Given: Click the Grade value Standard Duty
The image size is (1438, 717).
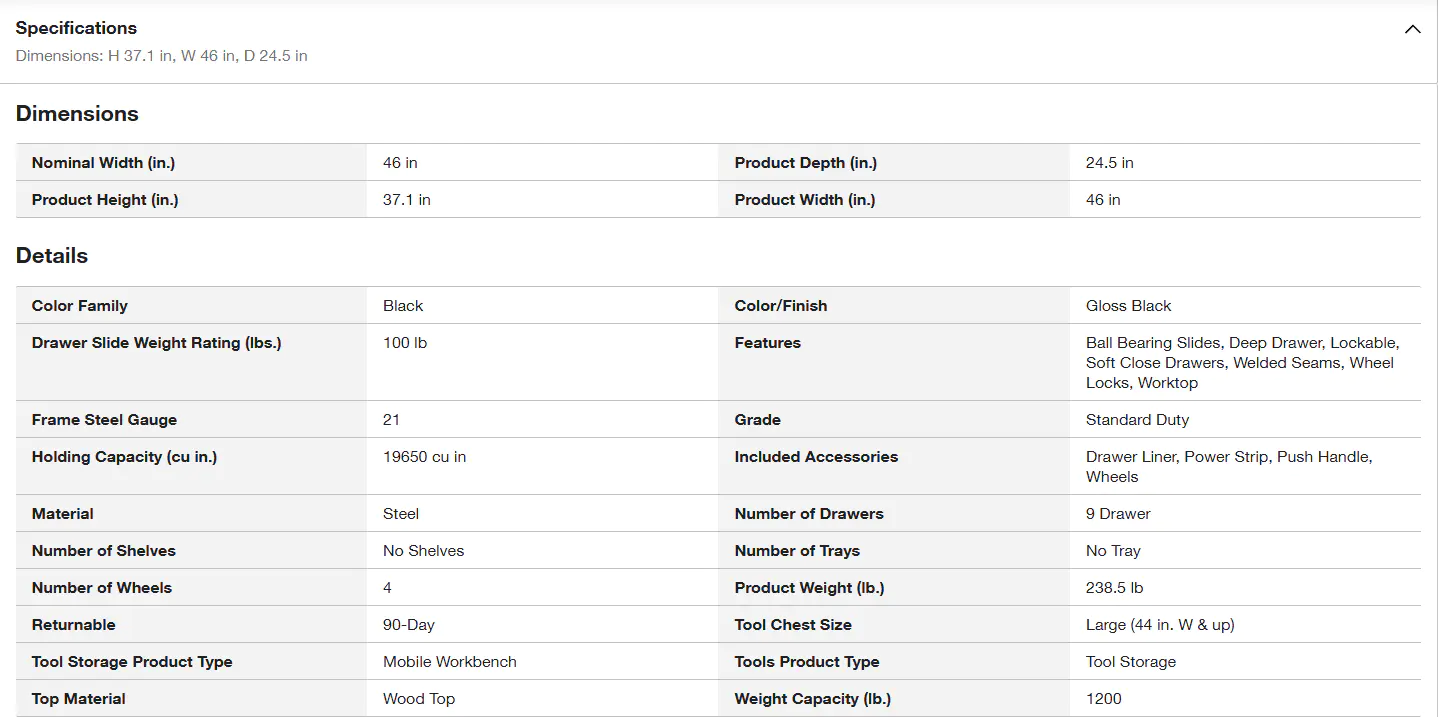Looking at the screenshot, I should (1137, 420).
